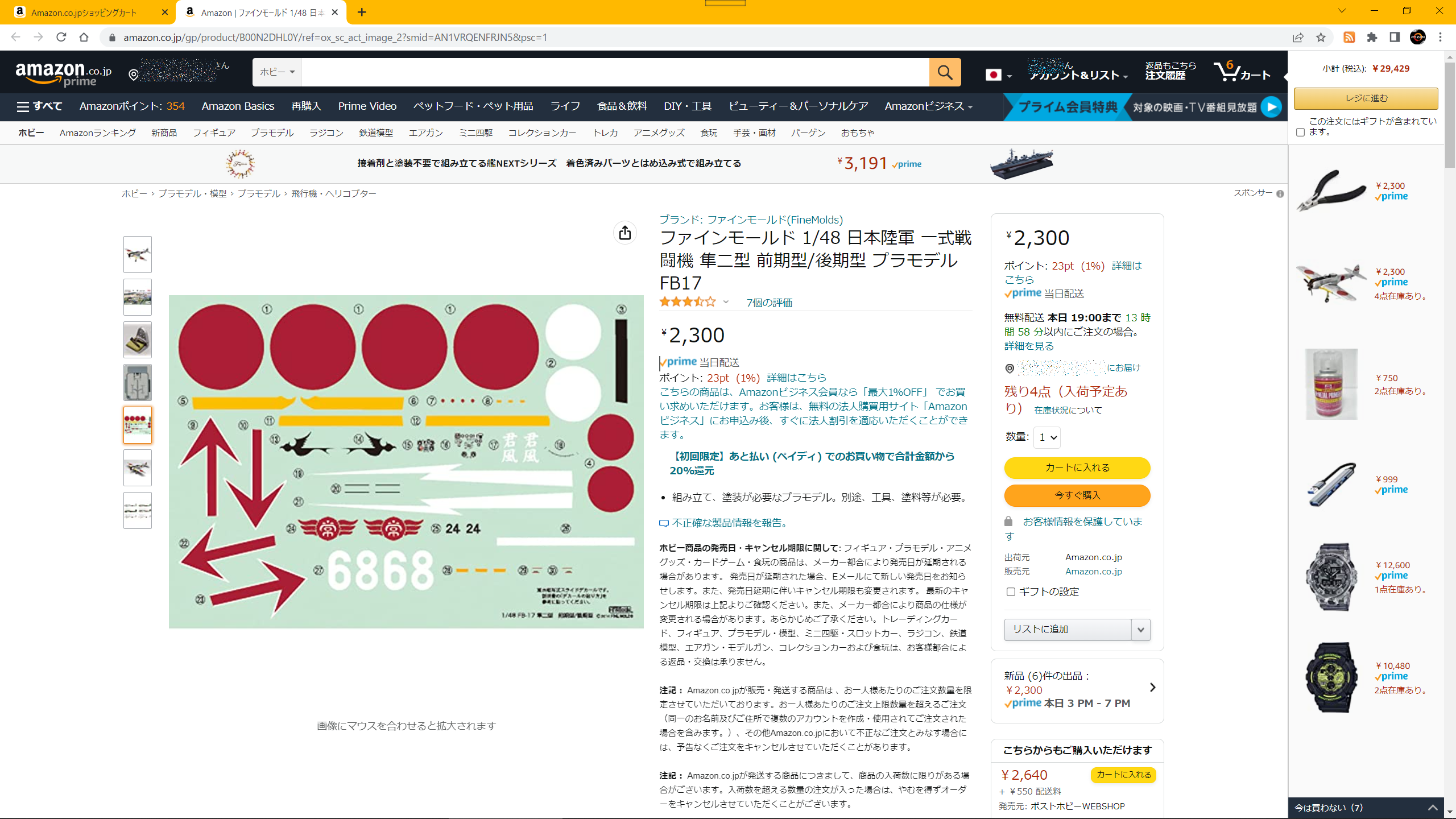Click the orange search magnifier button
This screenshot has width=1456, height=819.
tap(945, 72)
